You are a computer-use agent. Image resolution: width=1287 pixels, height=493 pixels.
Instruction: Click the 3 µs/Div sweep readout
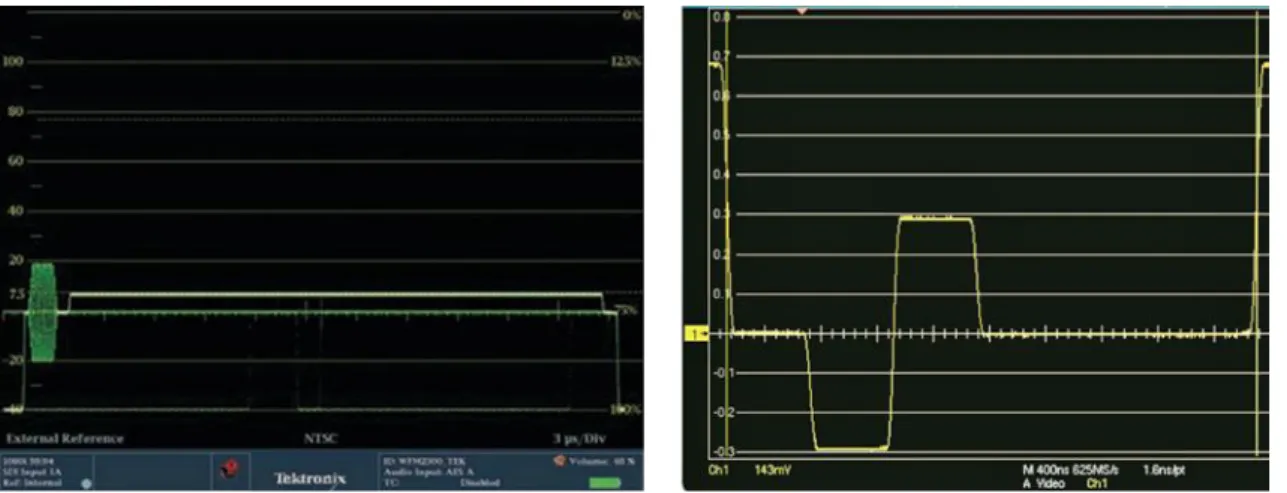tap(581, 438)
